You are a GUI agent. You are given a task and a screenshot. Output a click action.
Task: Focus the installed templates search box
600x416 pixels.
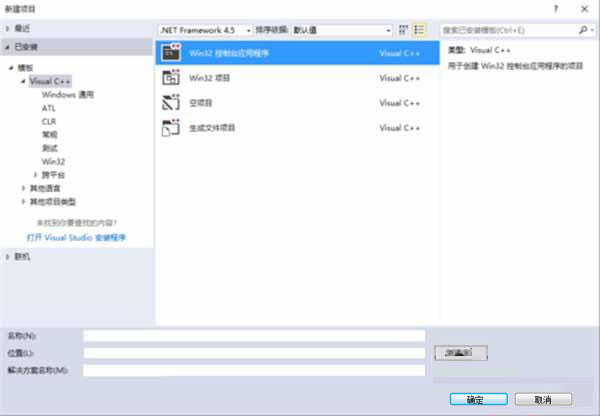pyautogui.click(x=509, y=30)
